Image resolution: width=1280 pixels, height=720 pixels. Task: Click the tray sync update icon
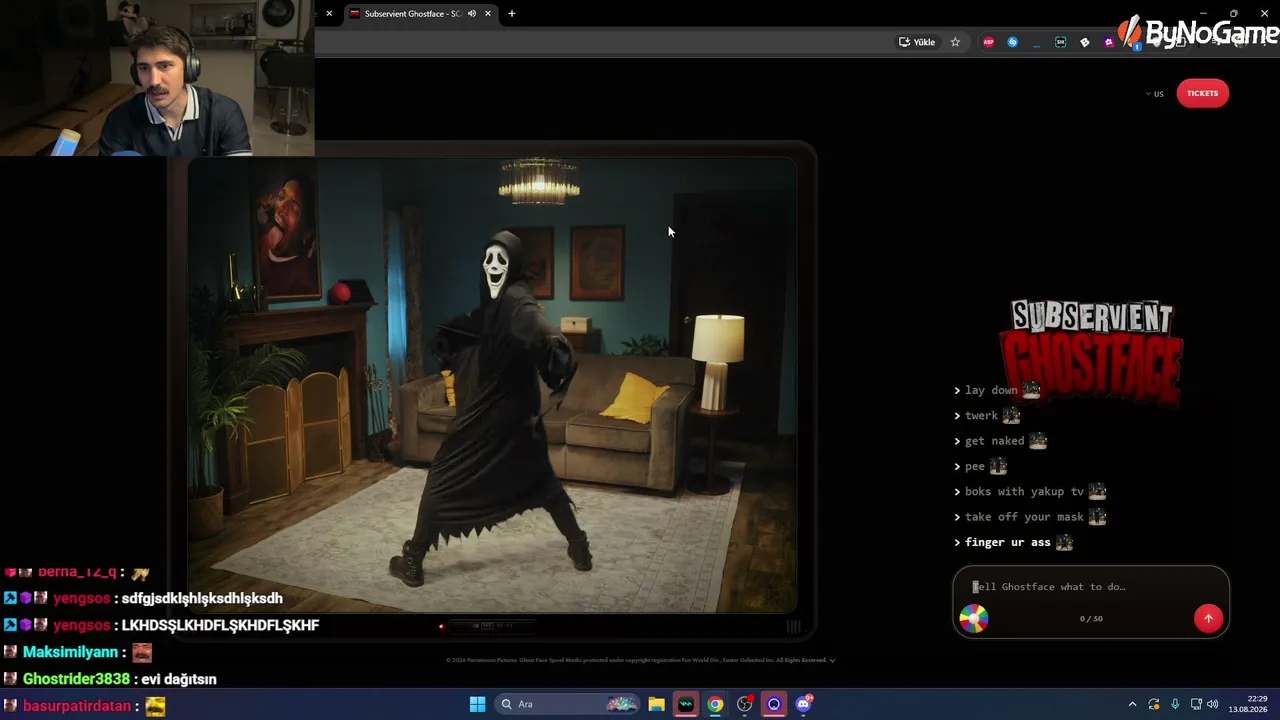1154,704
